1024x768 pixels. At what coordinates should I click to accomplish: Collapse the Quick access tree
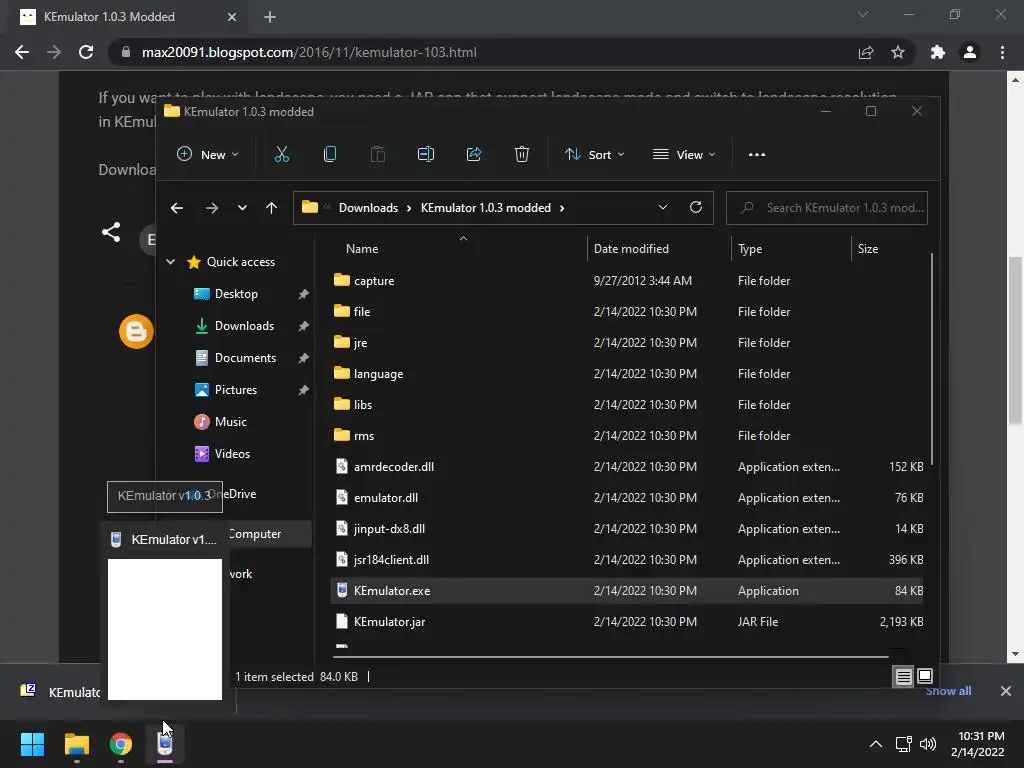[170, 262]
